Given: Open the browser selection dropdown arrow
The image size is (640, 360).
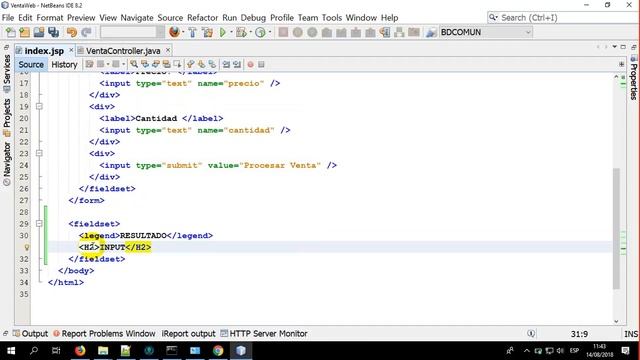Looking at the screenshot, I should (x=183, y=32).
